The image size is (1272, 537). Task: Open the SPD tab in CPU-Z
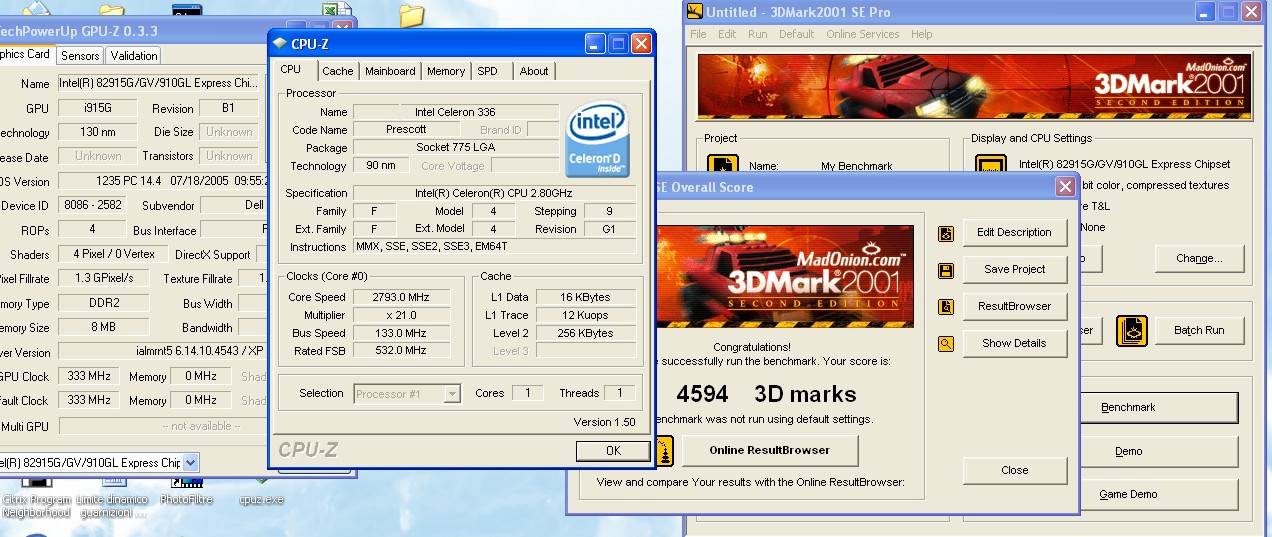(x=487, y=71)
